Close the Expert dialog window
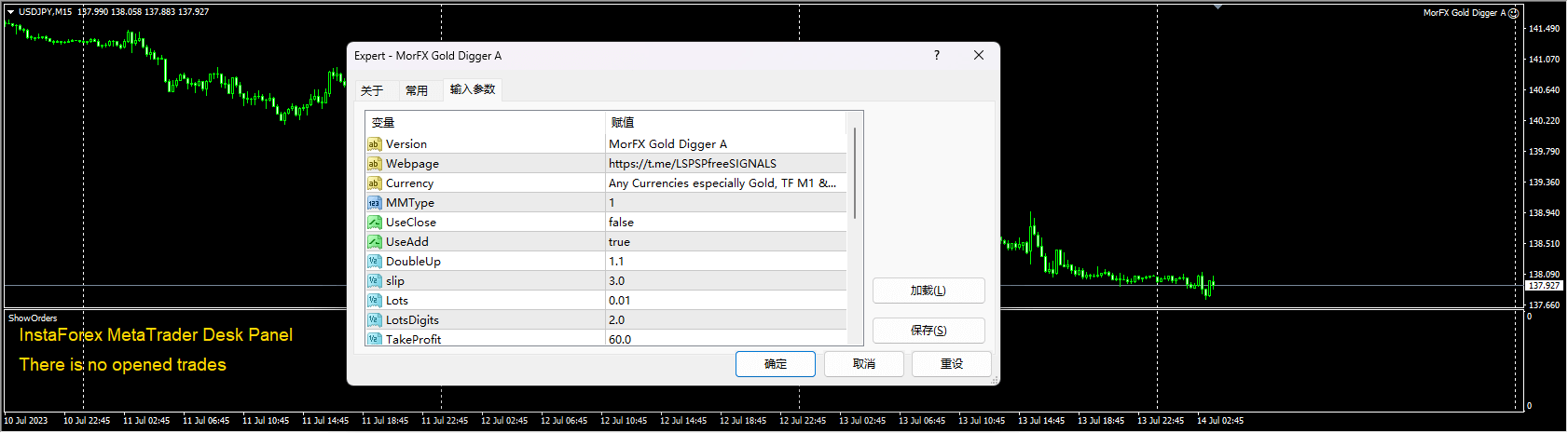Screen dimensions: 1568x433 click(x=979, y=56)
